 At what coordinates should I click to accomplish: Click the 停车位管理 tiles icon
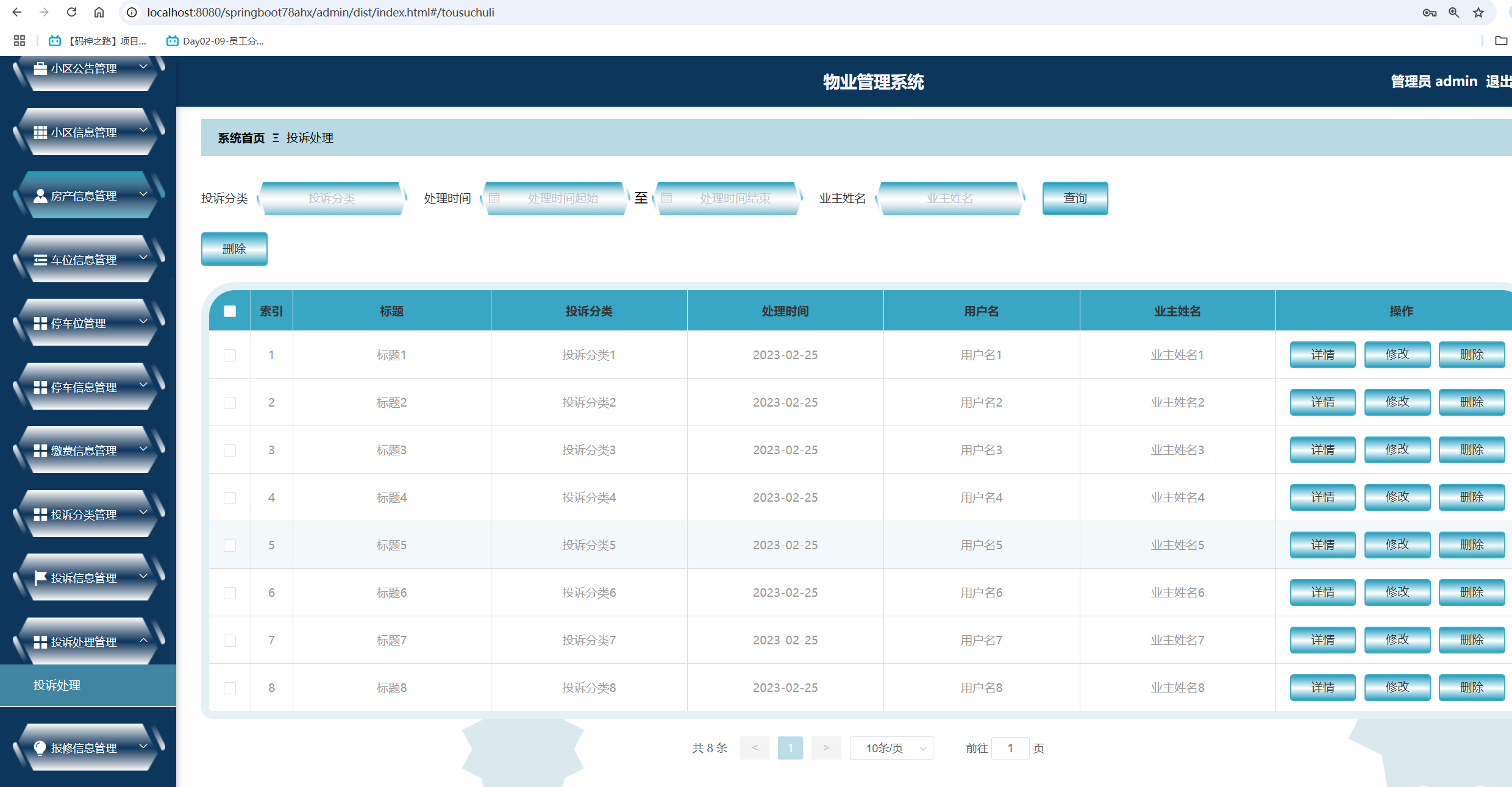(x=40, y=324)
